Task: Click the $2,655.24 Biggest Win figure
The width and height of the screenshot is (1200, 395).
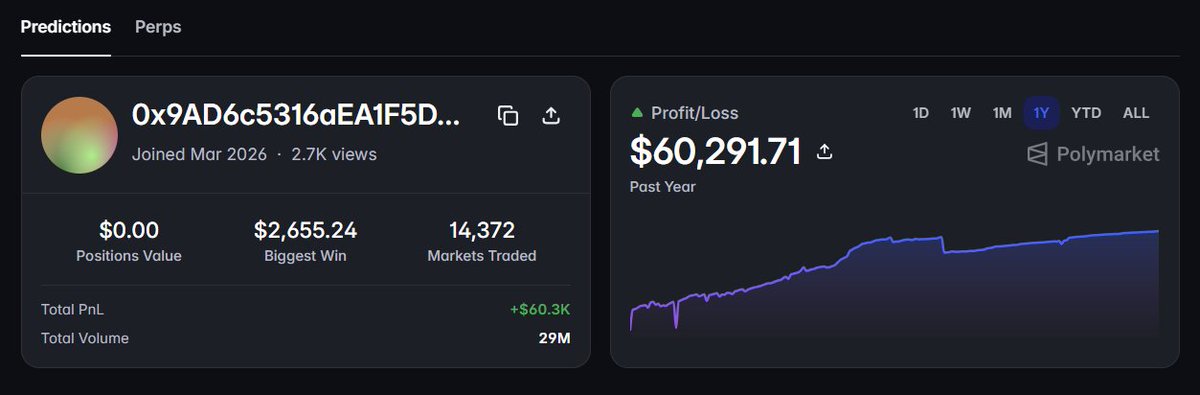Action: click(x=305, y=231)
